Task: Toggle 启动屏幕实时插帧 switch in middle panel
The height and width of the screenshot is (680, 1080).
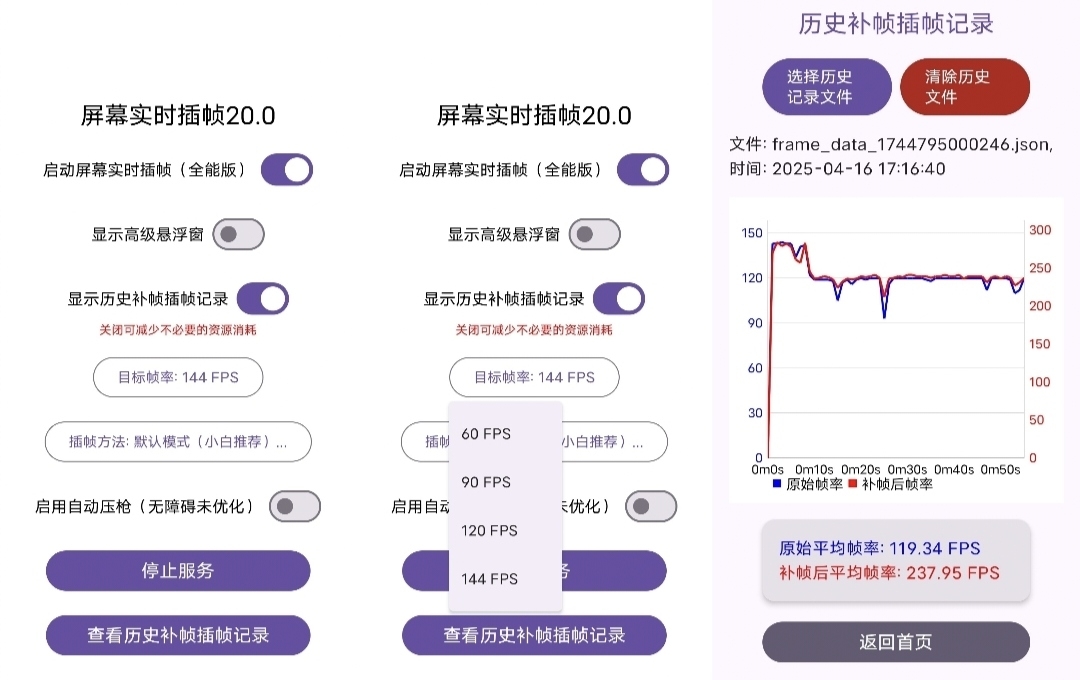Action: coord(643,169)
